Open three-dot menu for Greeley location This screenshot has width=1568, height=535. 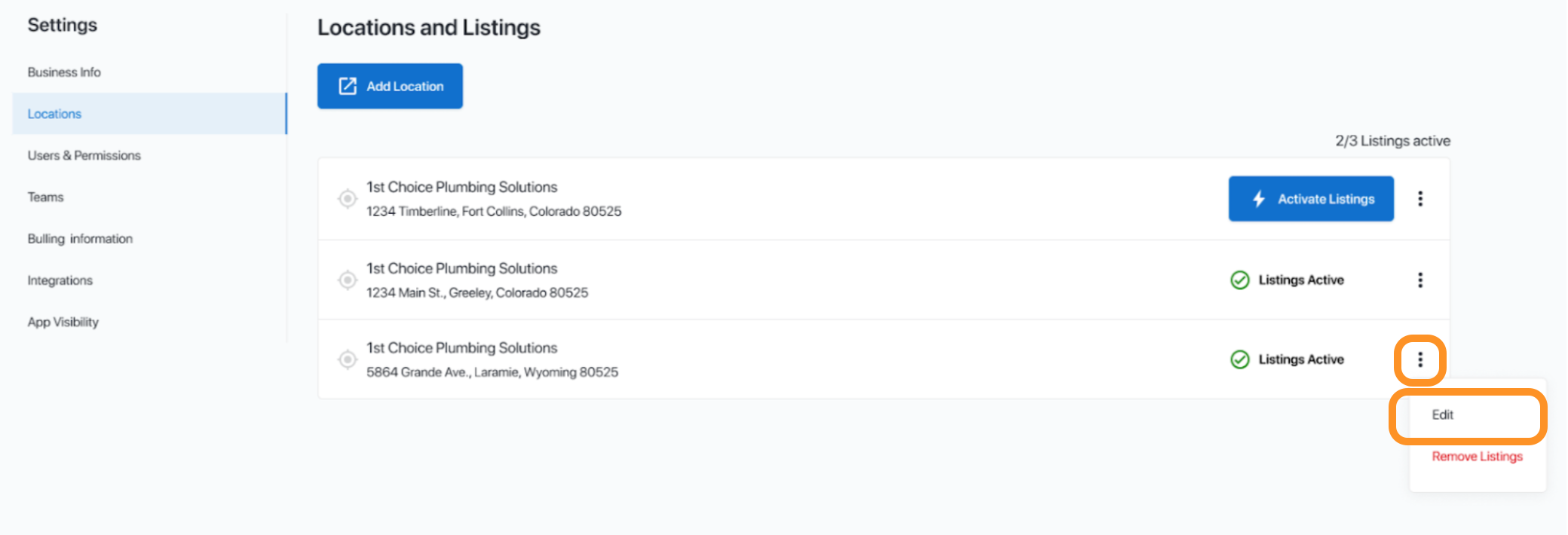pos(1420,280)
